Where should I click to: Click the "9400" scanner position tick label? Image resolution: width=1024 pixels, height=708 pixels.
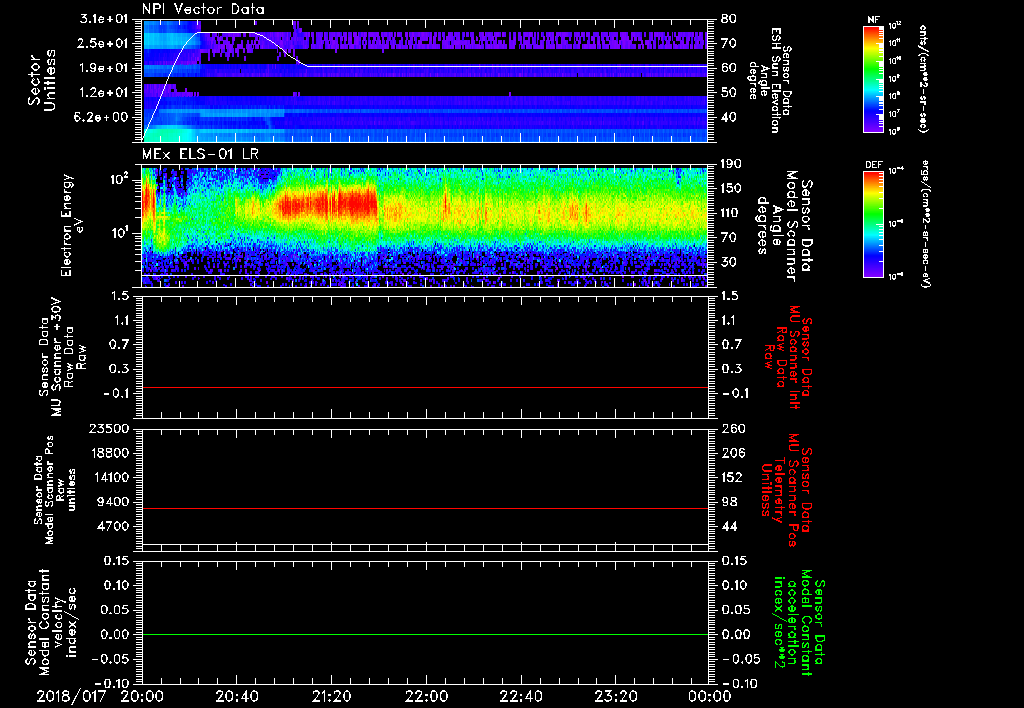coord(114,502)
